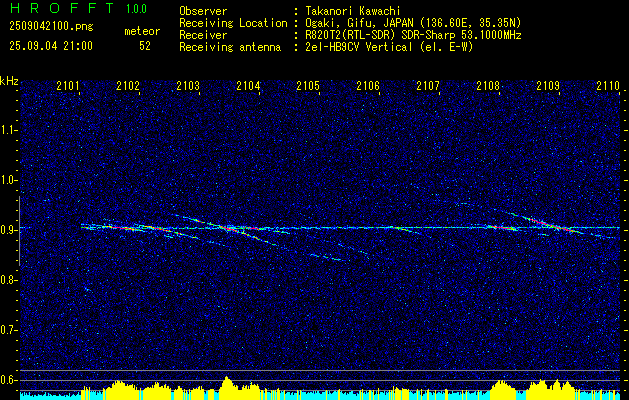Click time marker 2101
This screenshot has width=629, height=400.
(x=68, y=86)
